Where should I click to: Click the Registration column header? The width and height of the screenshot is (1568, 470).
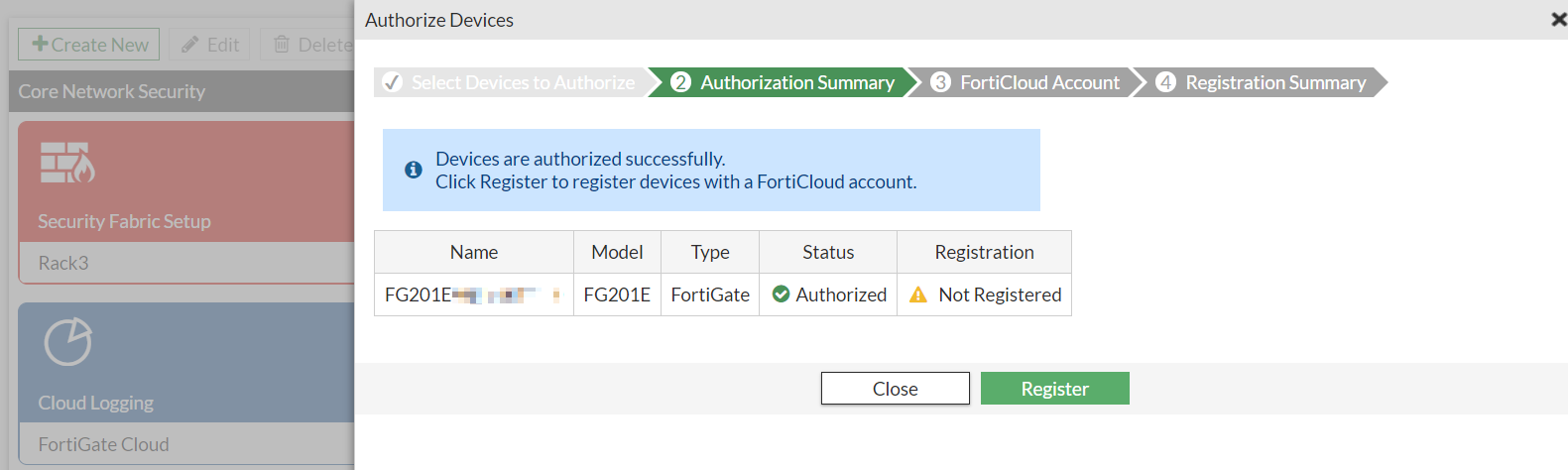(984, 252)
